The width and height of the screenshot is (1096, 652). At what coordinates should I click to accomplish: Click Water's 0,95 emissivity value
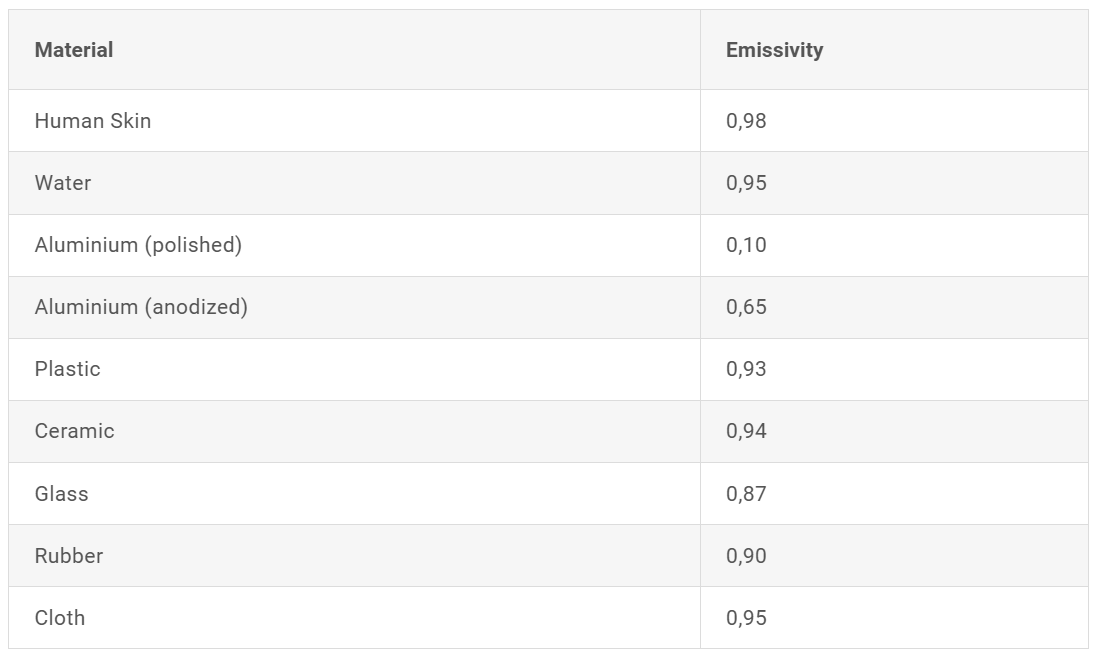click(746, 183)
